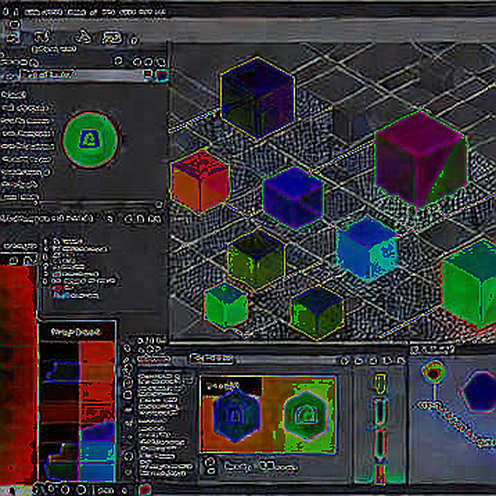The height and width of the screenshot is (496, 496).
Task: Click the dark blue hexagon in bottom-right panel
Action: click(x=479, y=392)
